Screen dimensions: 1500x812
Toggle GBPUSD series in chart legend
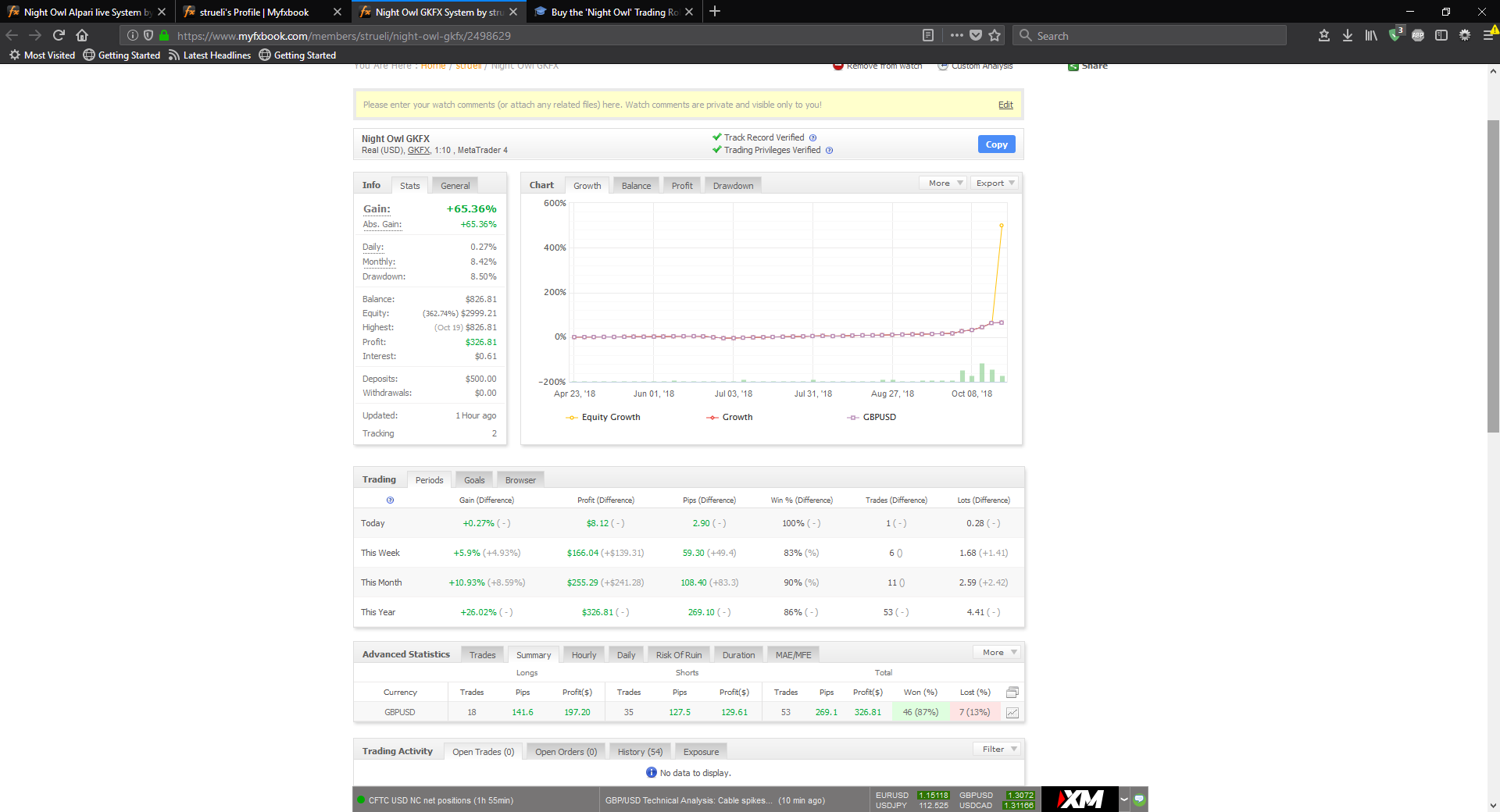[872, 417]
